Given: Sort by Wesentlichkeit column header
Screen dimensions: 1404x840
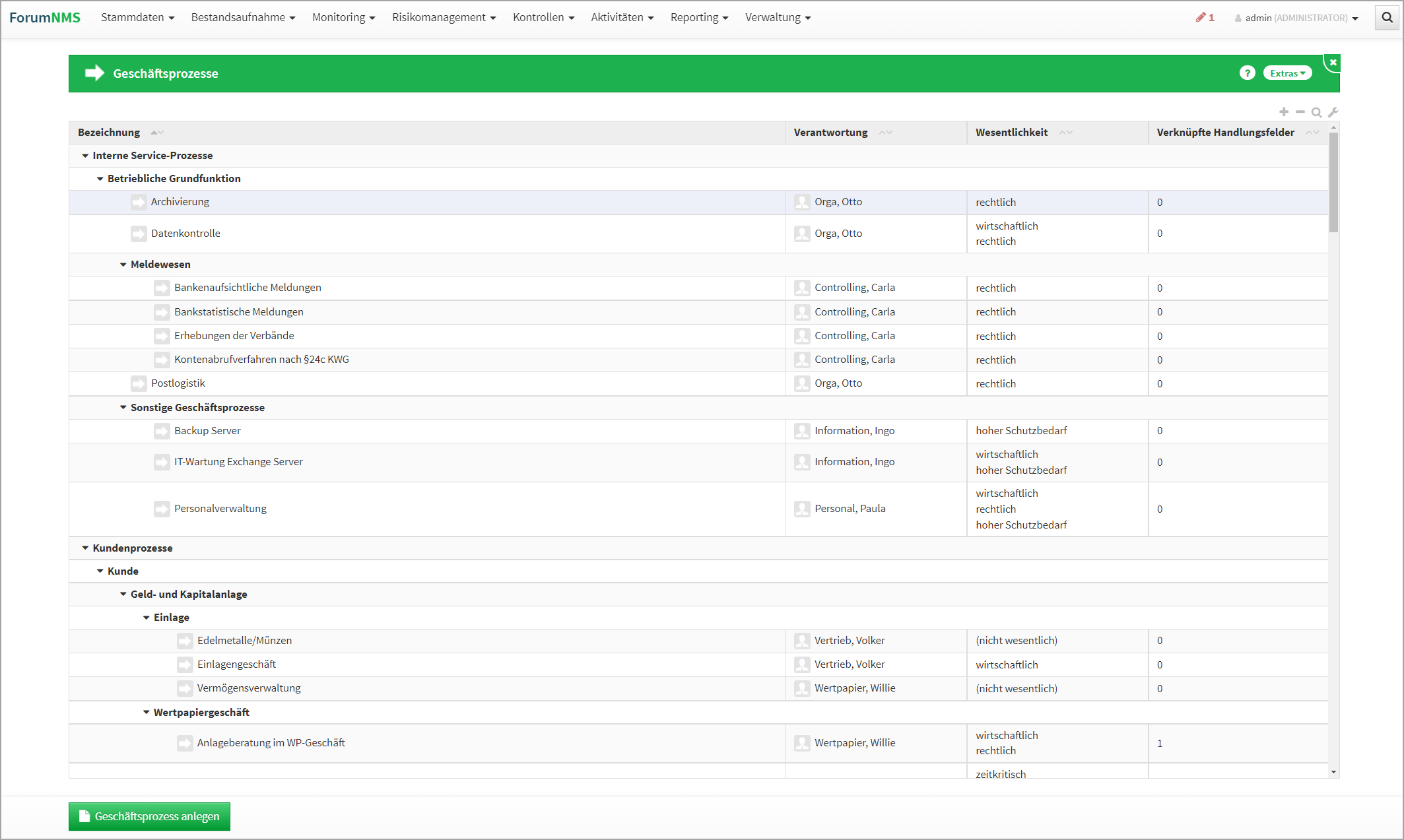Looking at the screenshot, I should click(1012, 133).
